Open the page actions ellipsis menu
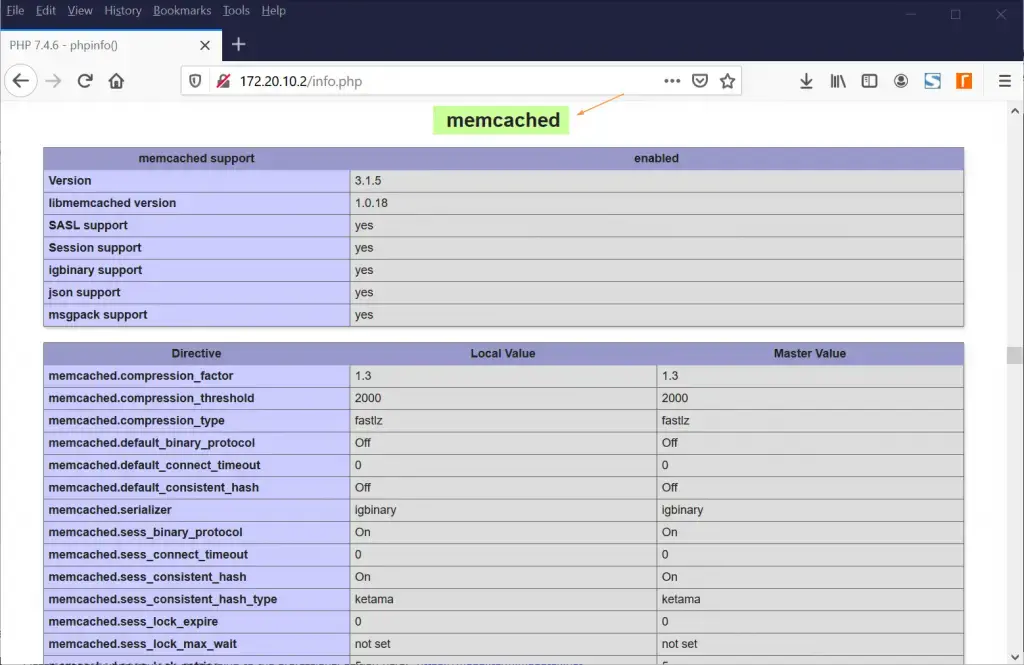1024x665 pixels. click(672, 80)
